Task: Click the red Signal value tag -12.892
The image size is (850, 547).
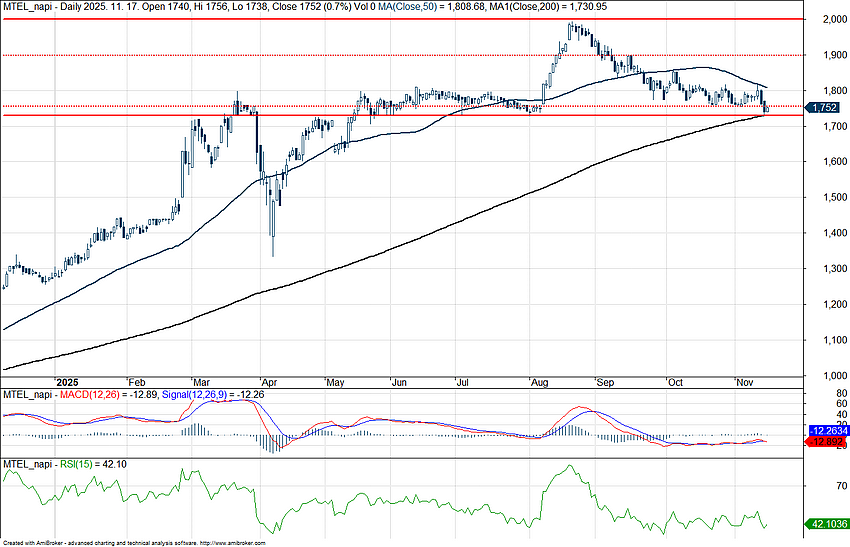Action: point(826,442)
